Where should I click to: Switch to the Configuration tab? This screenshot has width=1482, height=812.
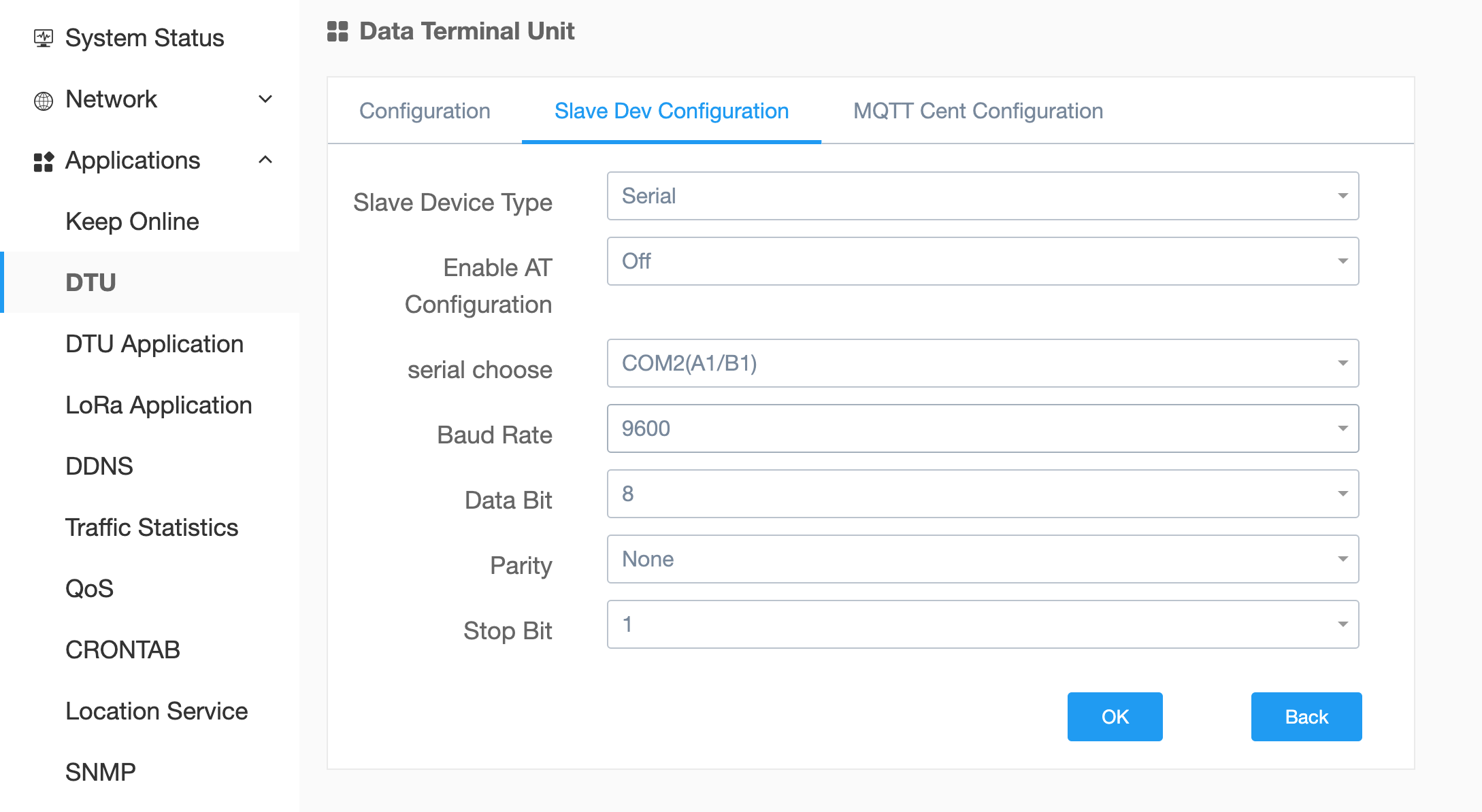(x=425, y=111)
